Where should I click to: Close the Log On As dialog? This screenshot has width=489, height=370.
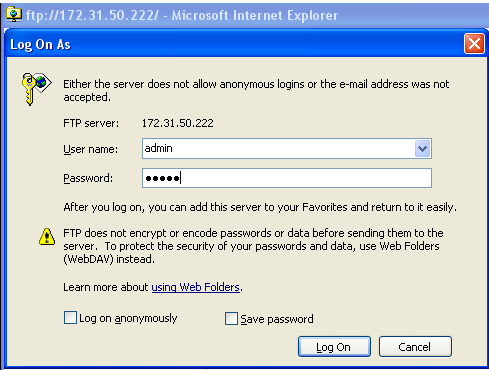(474, 44)
